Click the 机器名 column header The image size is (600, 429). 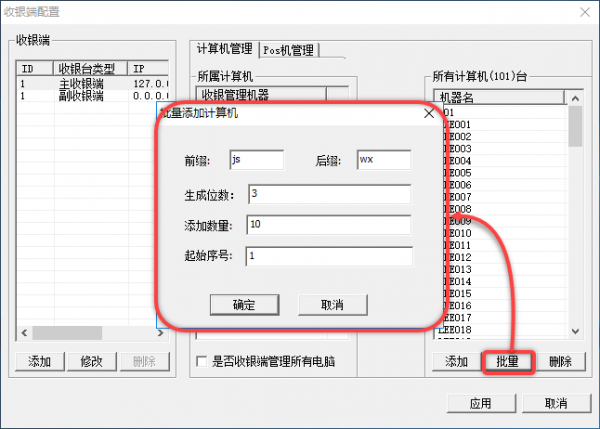pos(499,97)
